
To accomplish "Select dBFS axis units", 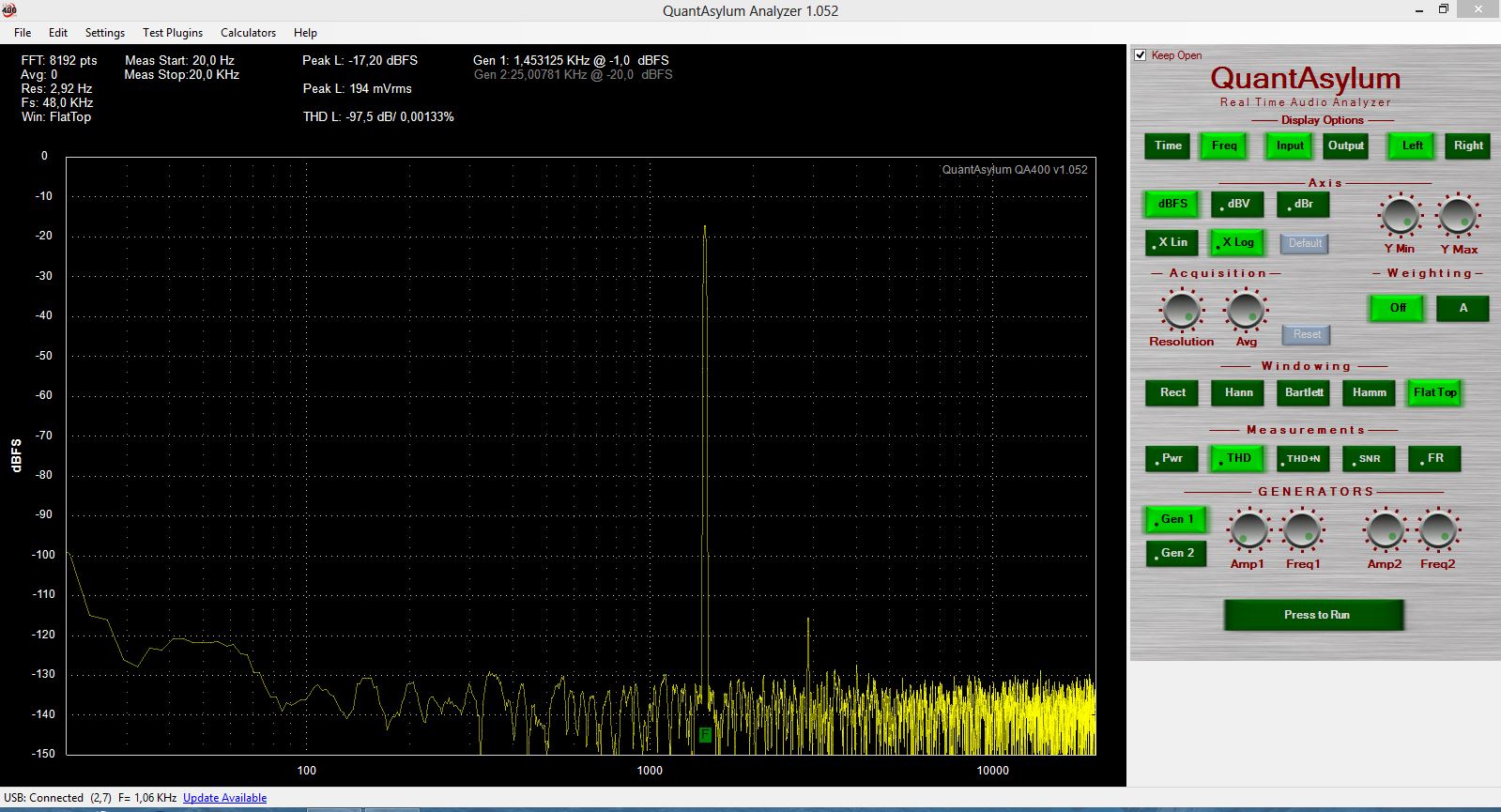I will point(1172,204).
